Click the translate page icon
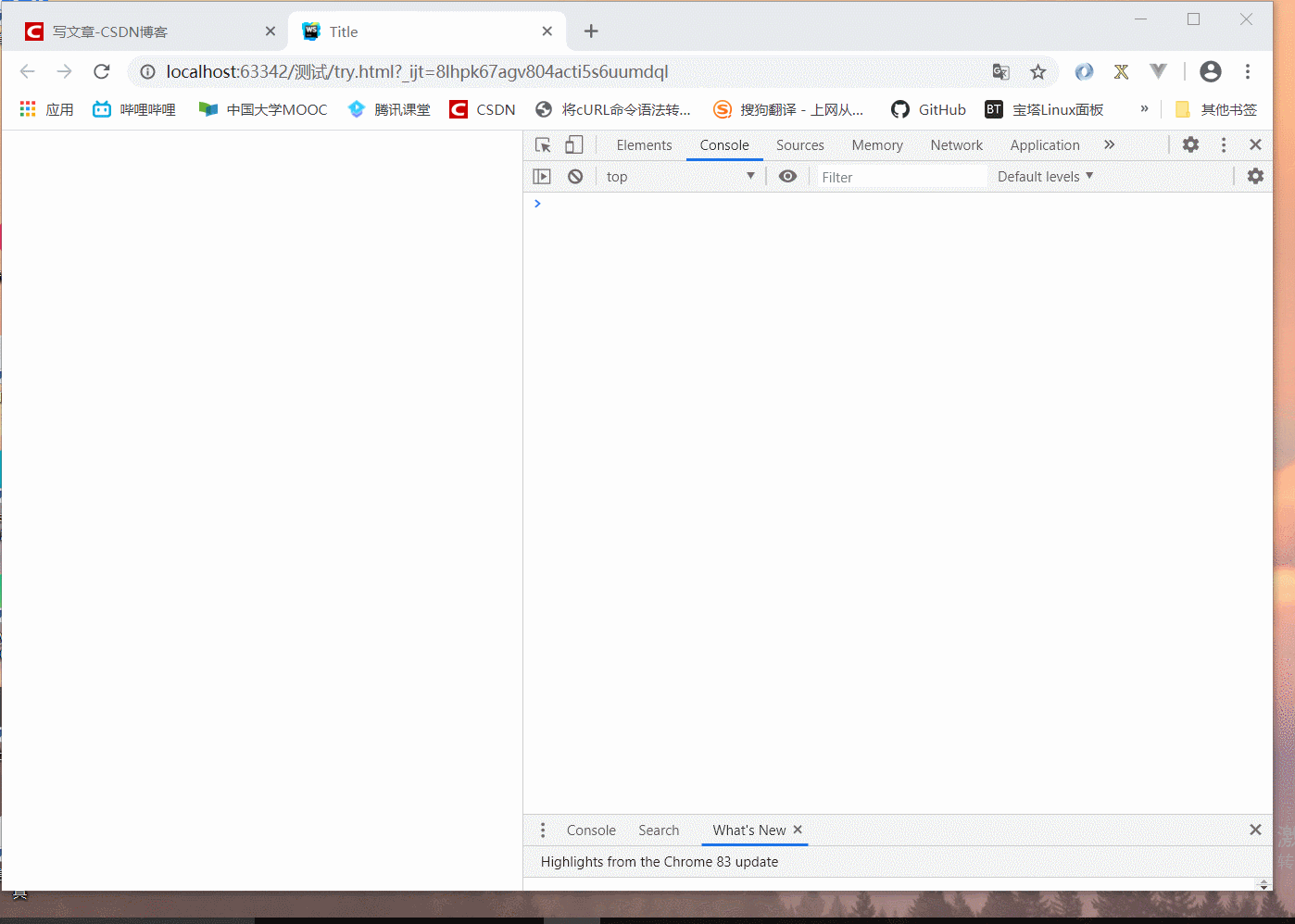This screenshot has height=924, width=1295. (1000, 71)
